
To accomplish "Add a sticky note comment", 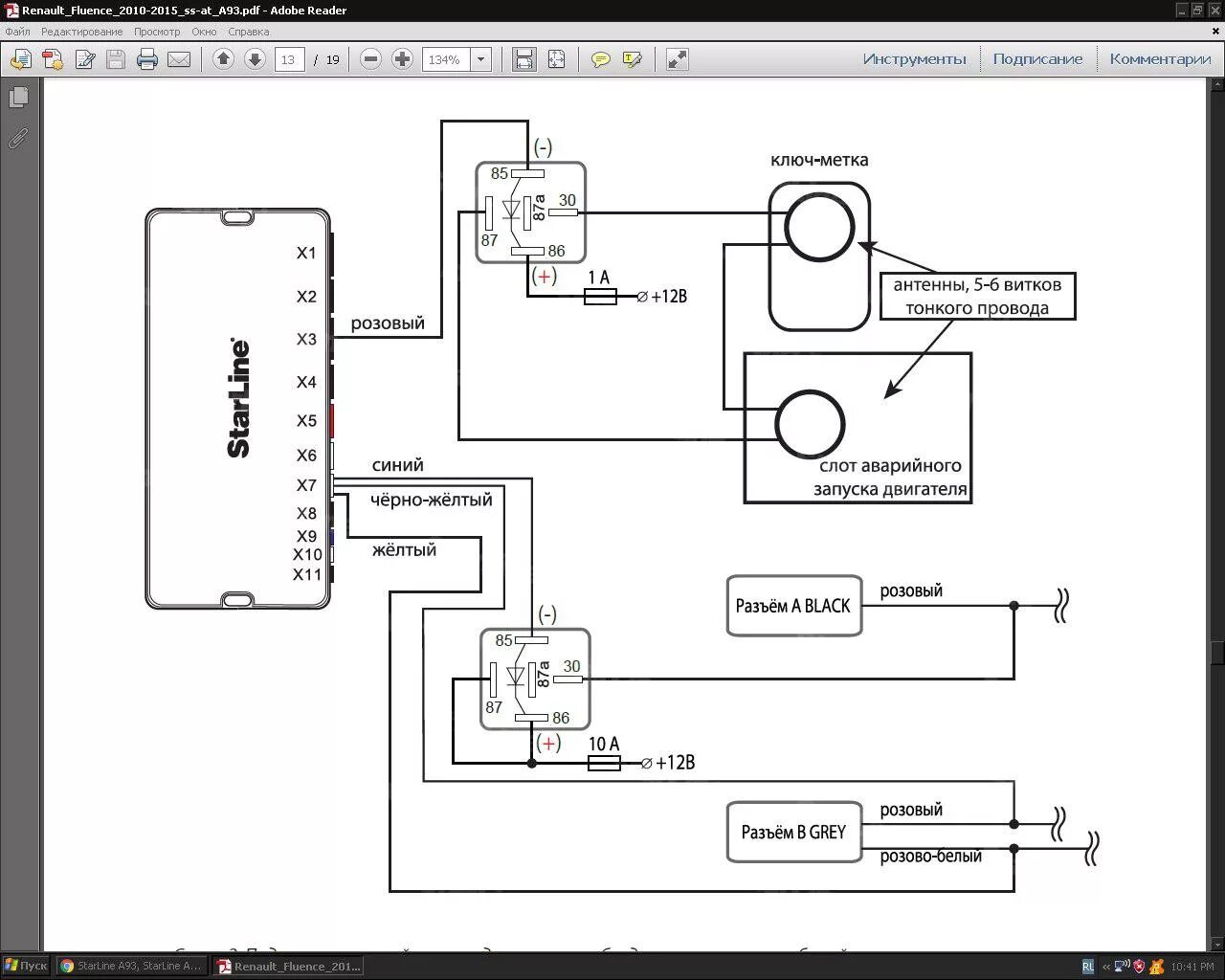I will pos(601,59).
